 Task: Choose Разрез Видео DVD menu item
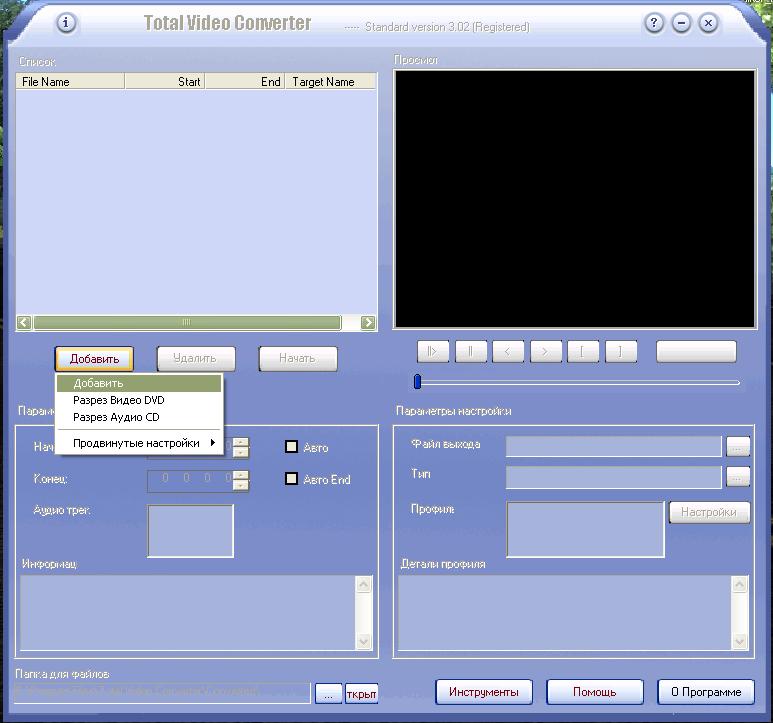[139, 400]
